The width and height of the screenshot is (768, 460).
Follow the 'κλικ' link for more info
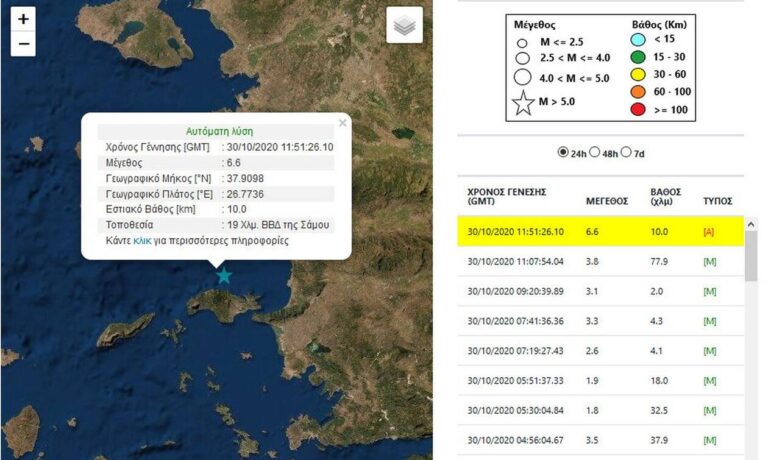[x=142, y=241]
